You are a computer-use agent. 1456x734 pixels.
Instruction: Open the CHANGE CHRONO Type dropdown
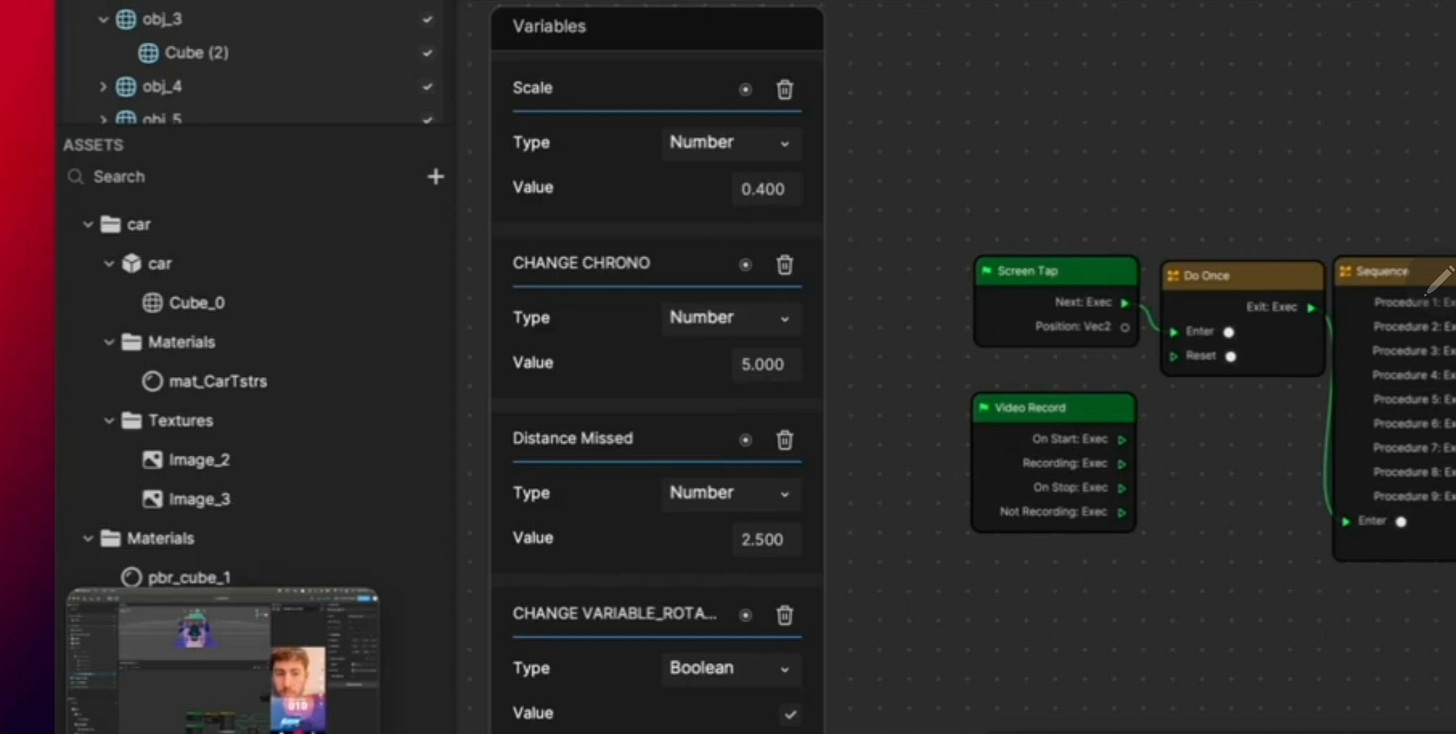[731, 318]
